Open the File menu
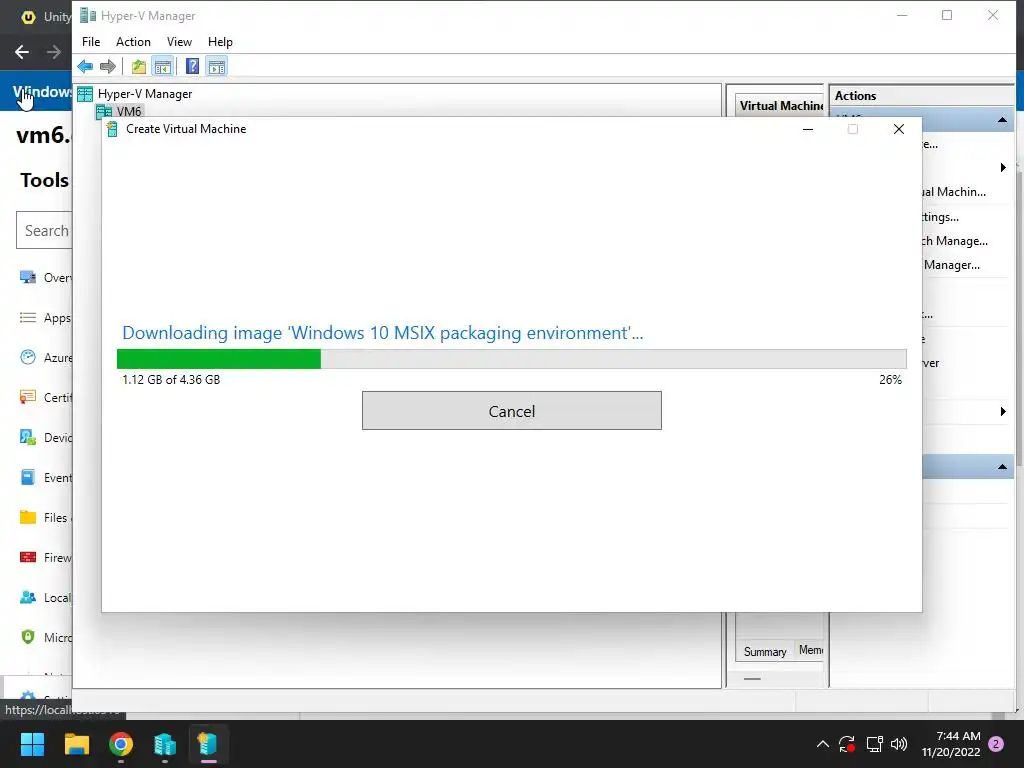The height and width of the screenshot is (768, 1024). tap(91, 42)
